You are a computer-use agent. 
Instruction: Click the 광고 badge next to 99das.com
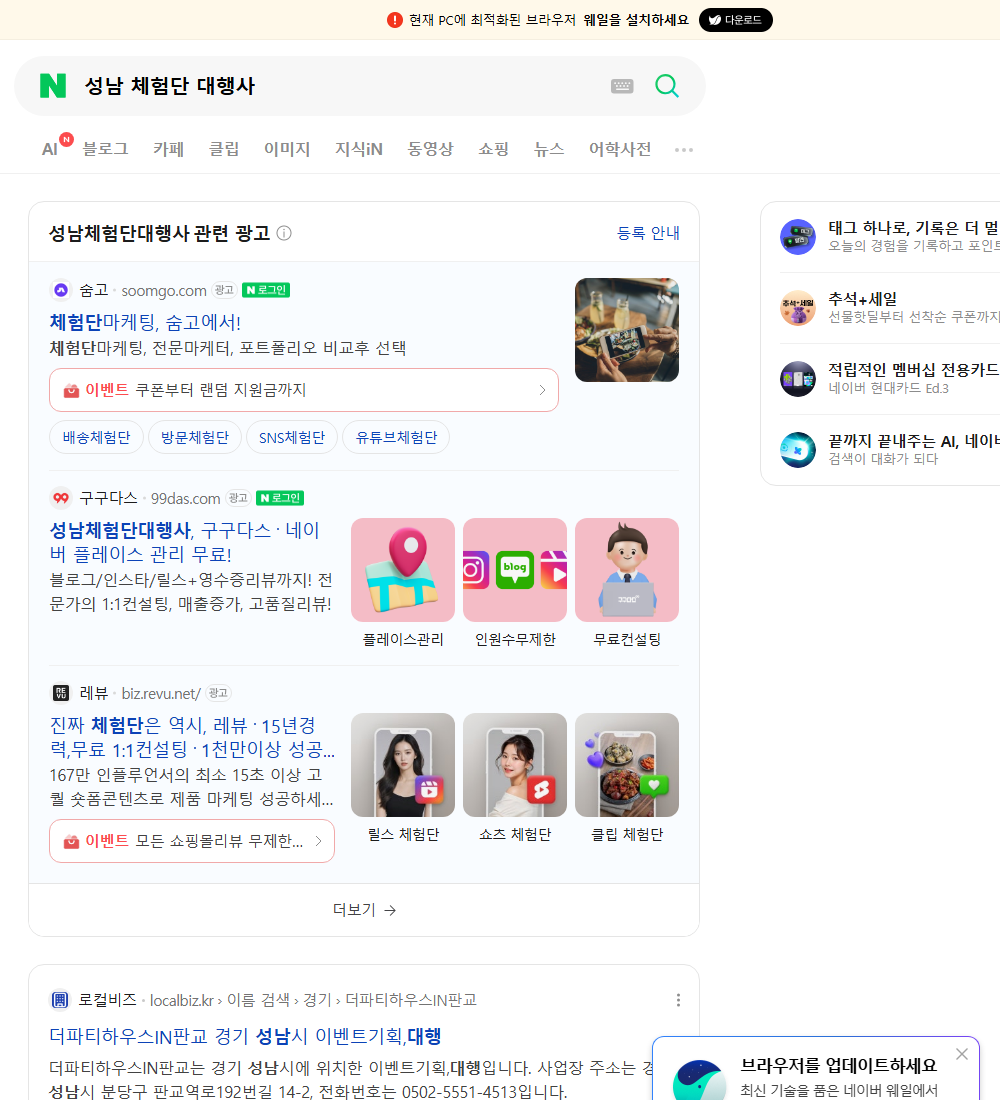point(239,498)
